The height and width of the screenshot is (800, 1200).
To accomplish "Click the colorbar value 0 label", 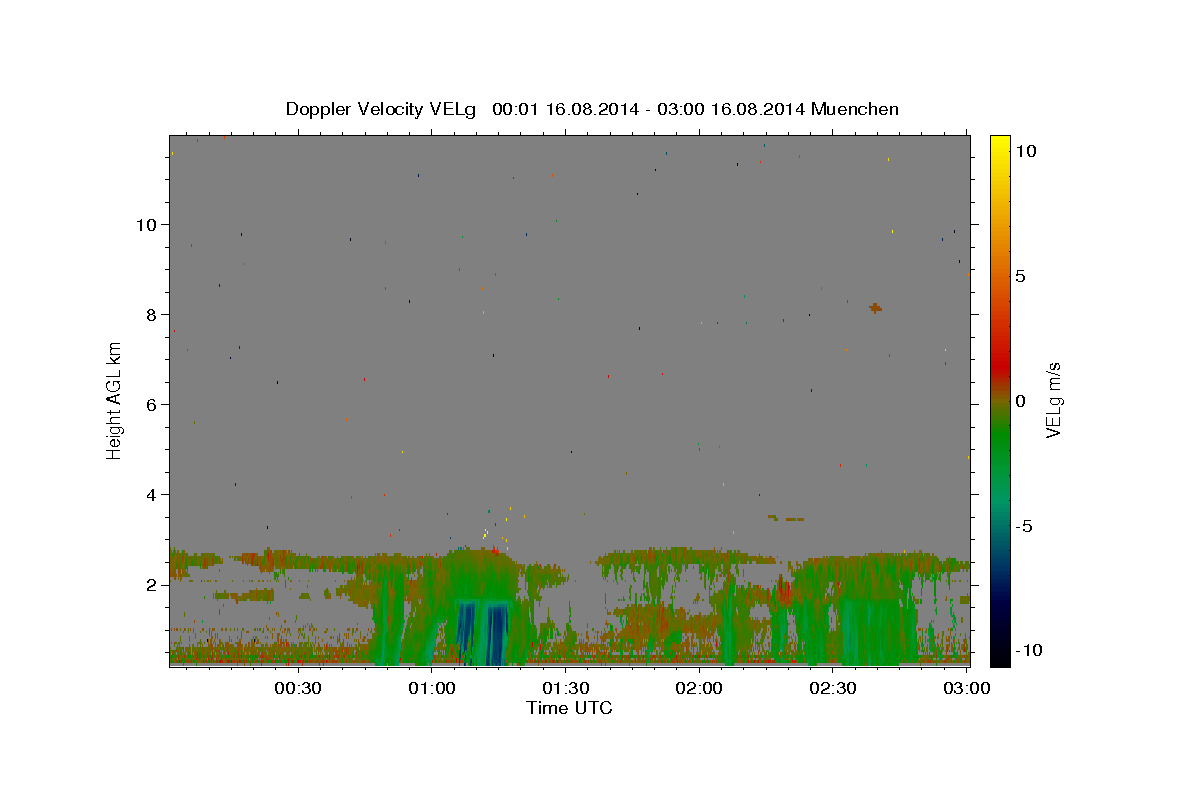I will click(1020, 401).
